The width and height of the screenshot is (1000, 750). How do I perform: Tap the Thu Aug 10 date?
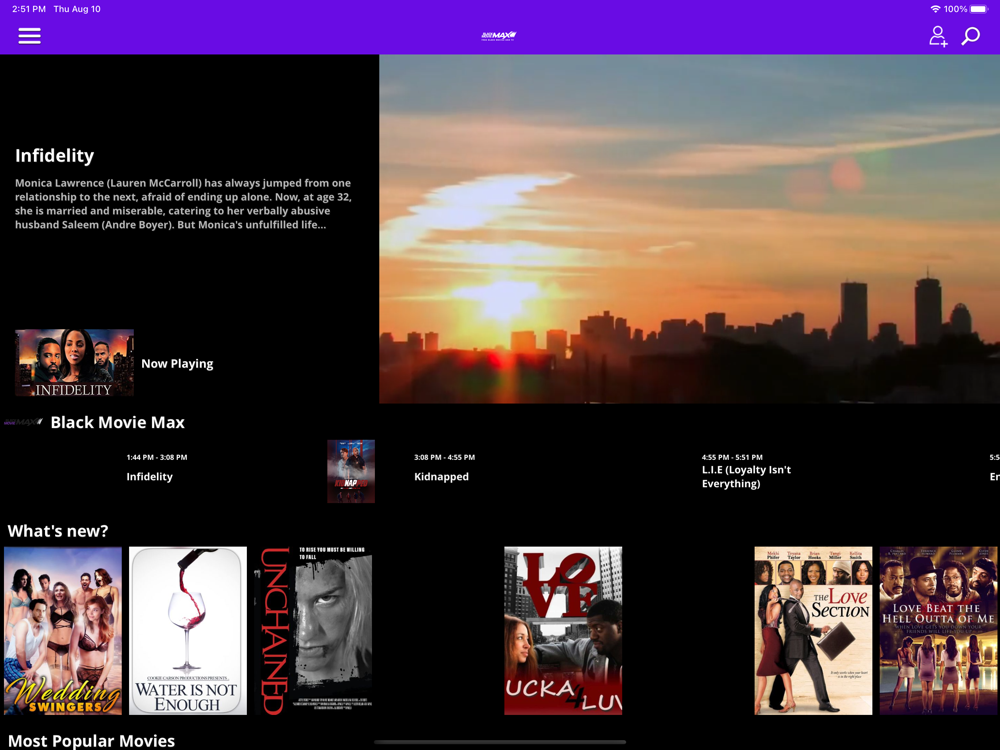point(77,9)
